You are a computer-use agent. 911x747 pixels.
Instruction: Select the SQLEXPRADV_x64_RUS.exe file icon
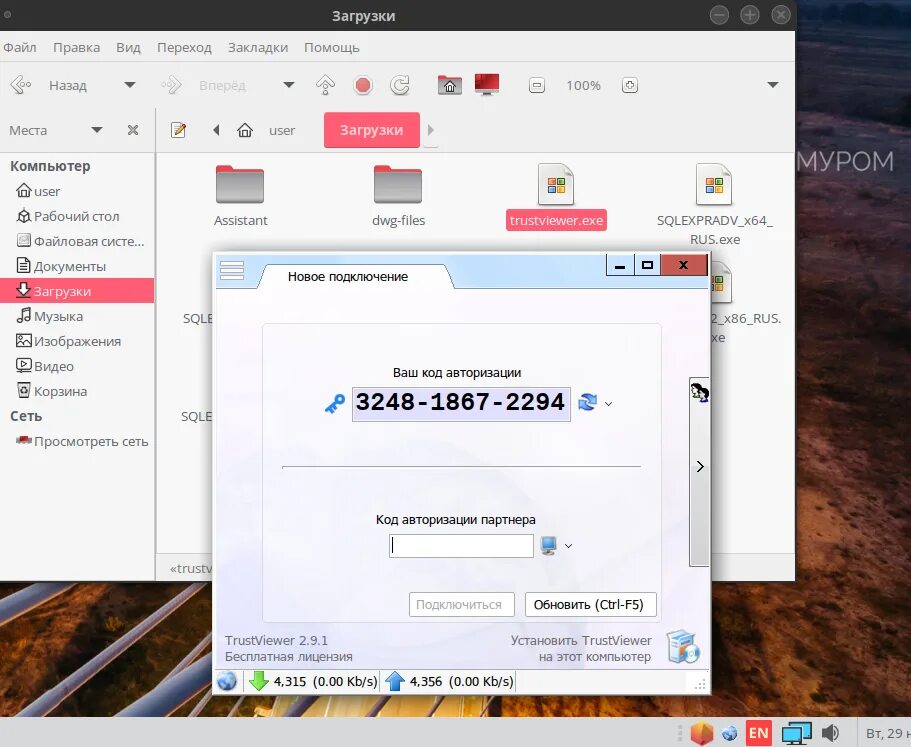714,185
